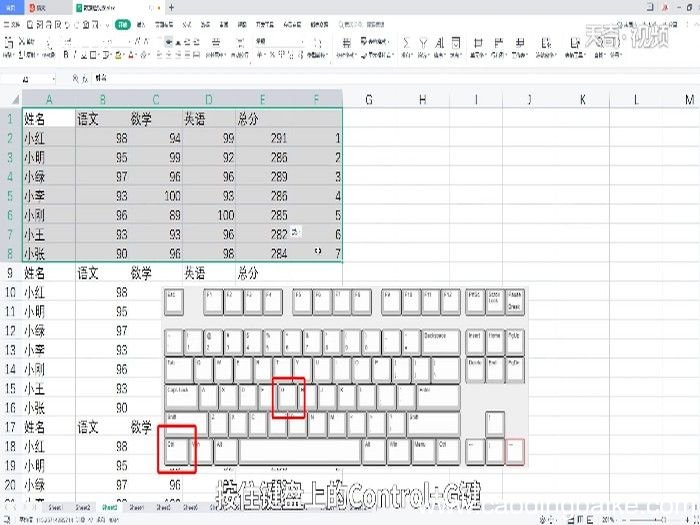Screen dimensions: 700x525
Task: Select cell 小张 in row 8
Action: tap(49, 254)
